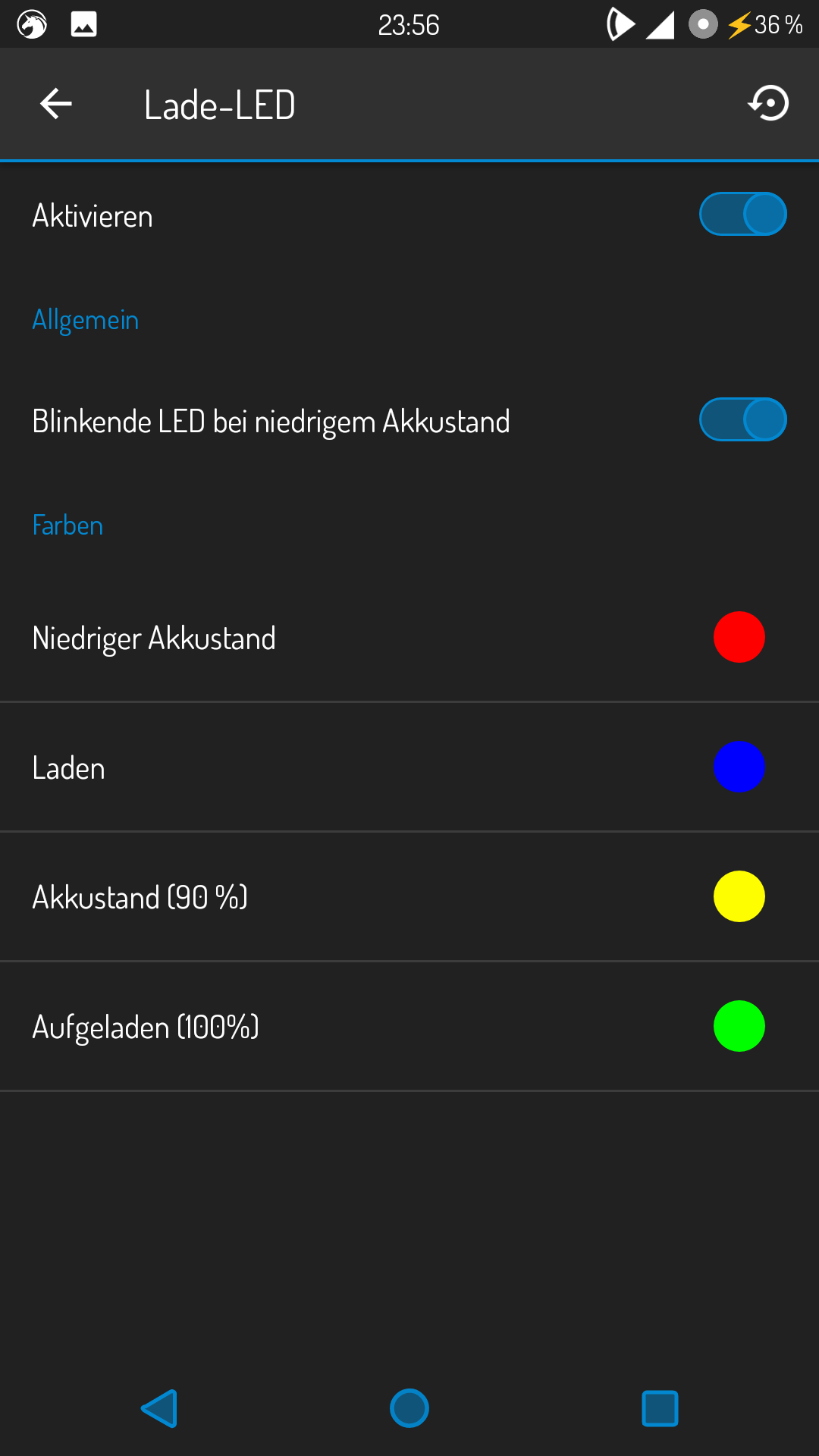Select the Akkustand (90 %) entry

coord(140,898)
